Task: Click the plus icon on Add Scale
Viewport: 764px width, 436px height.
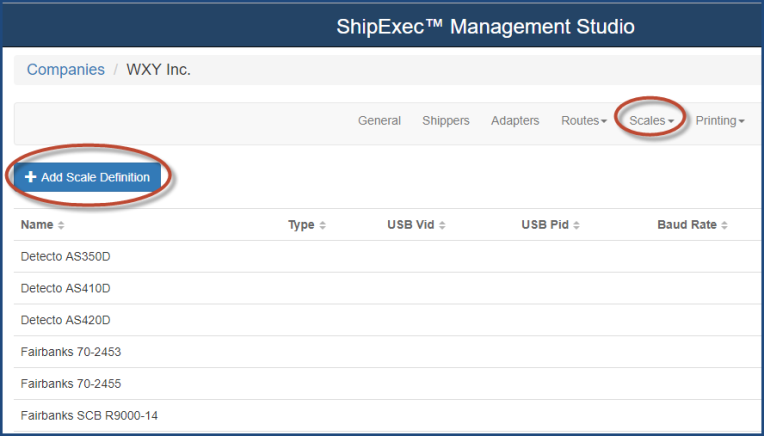Action: pos(30,177)
